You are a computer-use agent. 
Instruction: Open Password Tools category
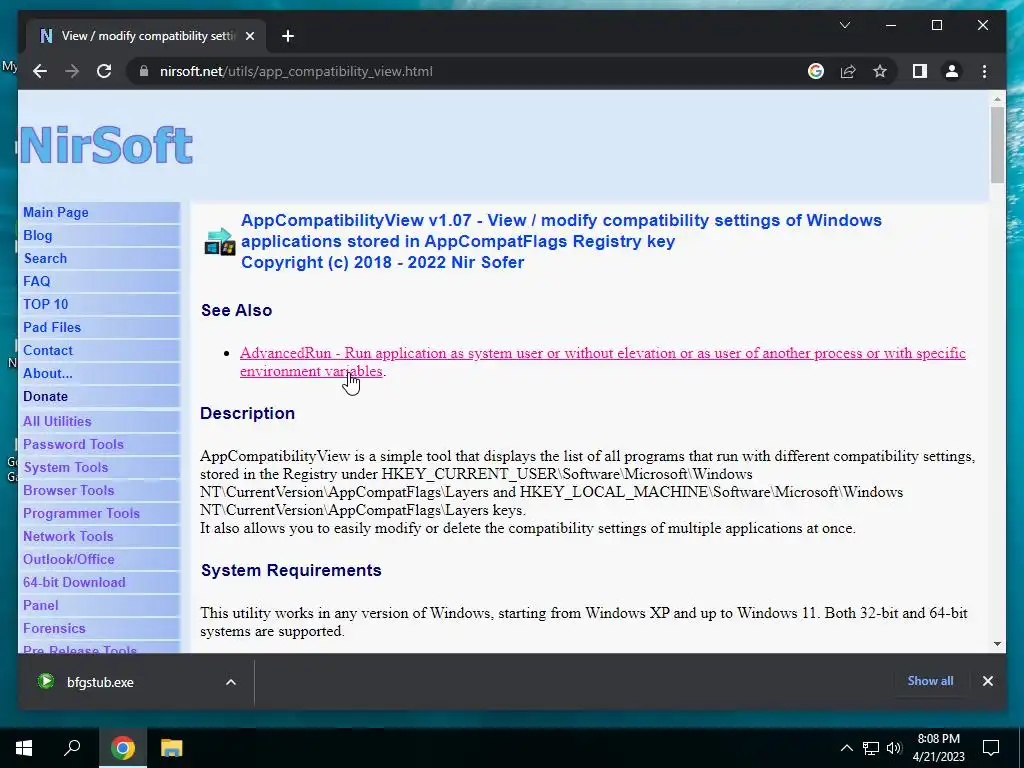pos(73,444)
